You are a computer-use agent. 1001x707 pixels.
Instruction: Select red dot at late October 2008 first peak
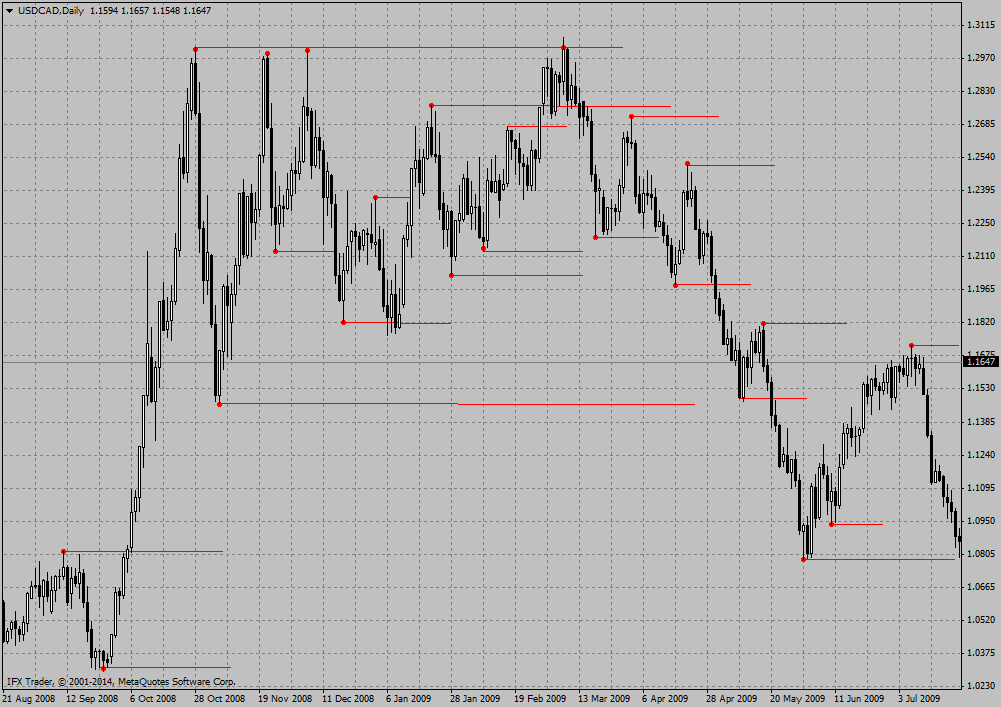coord(195,49)
